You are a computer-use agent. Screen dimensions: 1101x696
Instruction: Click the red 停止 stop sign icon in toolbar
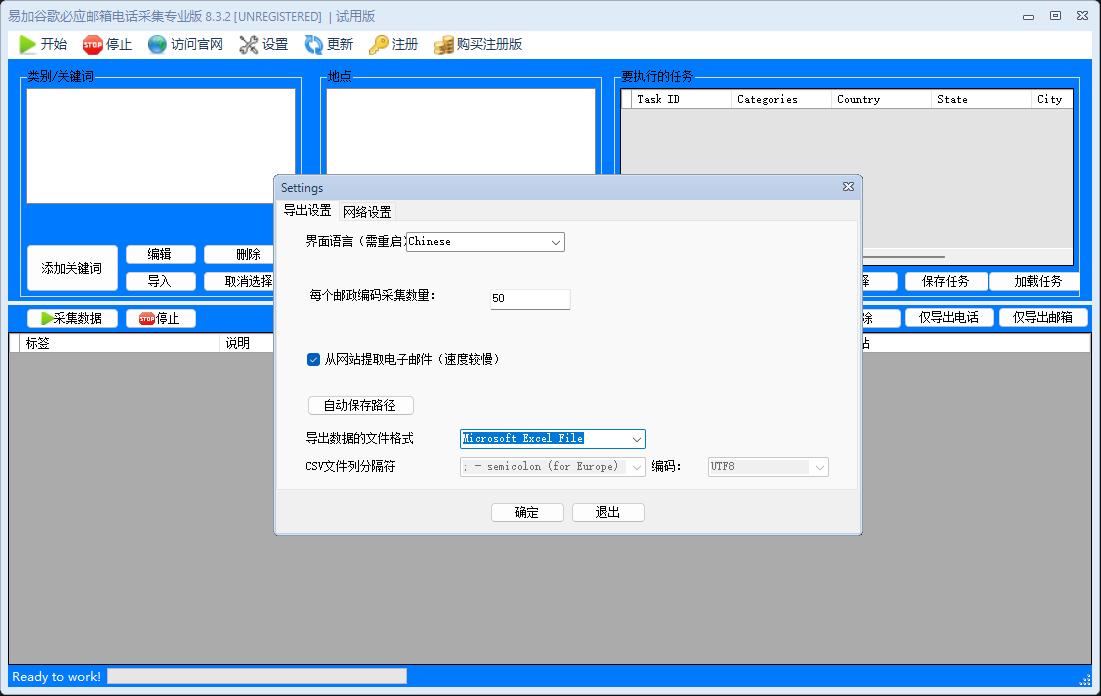coord(93,45)
